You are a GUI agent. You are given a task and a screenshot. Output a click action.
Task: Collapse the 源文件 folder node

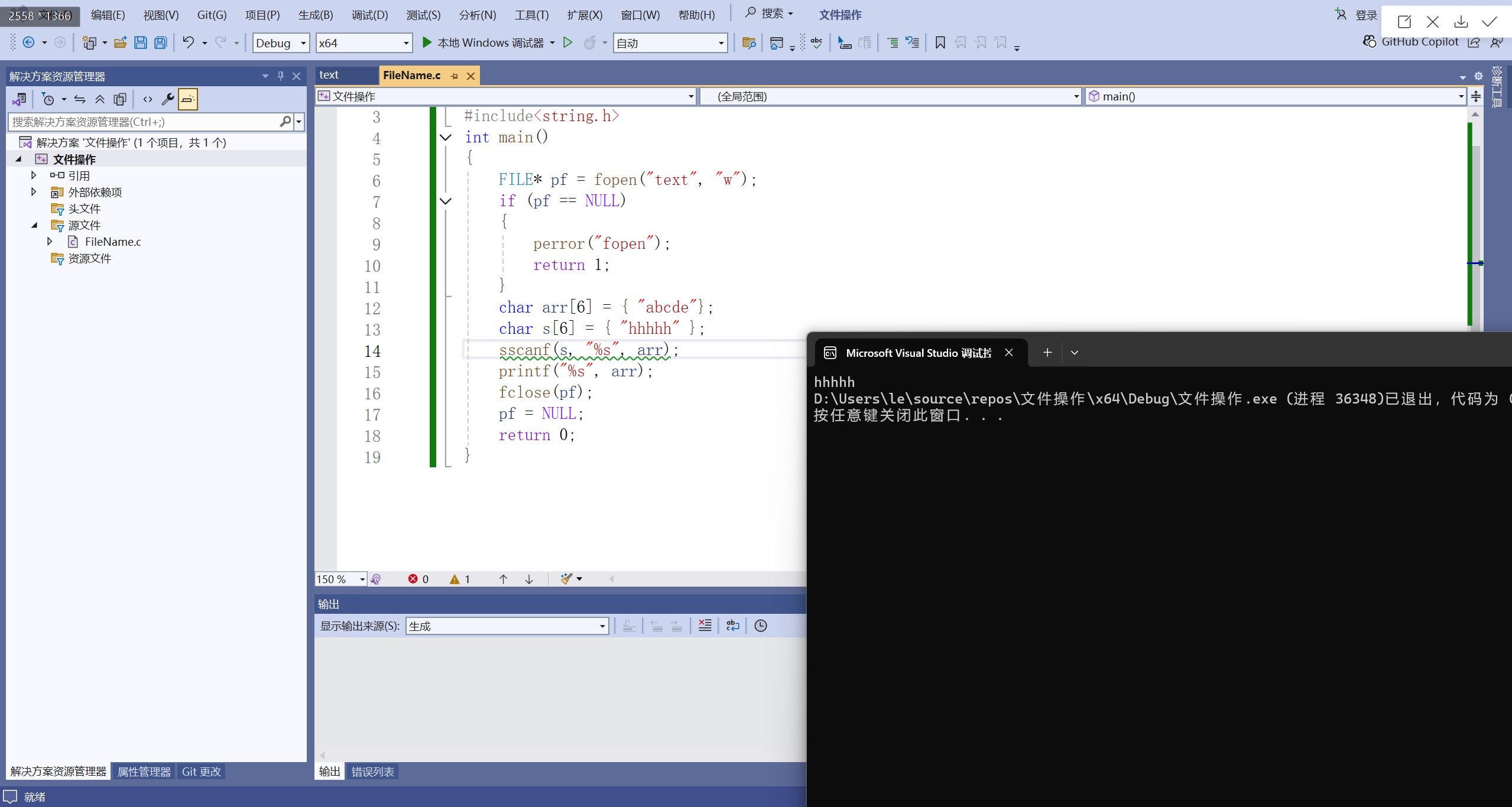point(34,224)
